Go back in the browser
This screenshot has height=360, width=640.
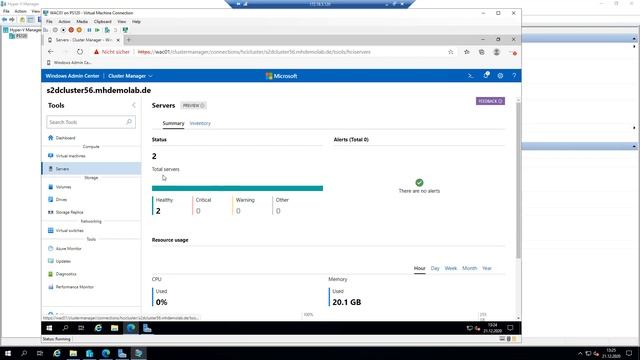[x=51, y=52]
